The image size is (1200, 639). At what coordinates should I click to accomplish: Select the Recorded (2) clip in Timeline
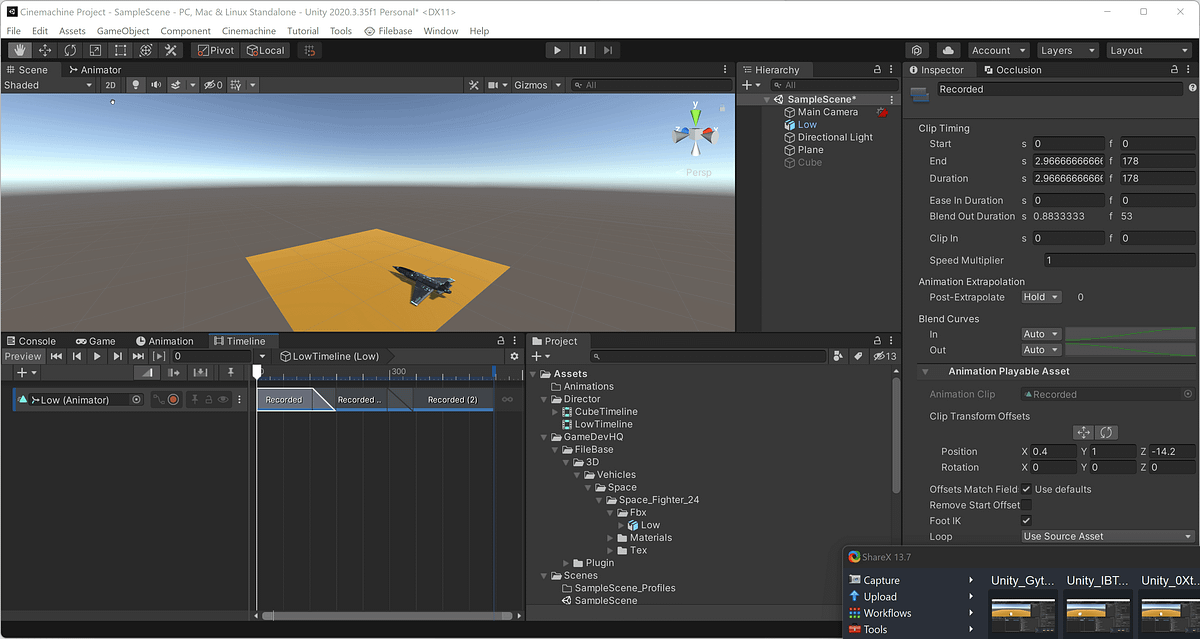pyautogui.click(x=455, y=399)
